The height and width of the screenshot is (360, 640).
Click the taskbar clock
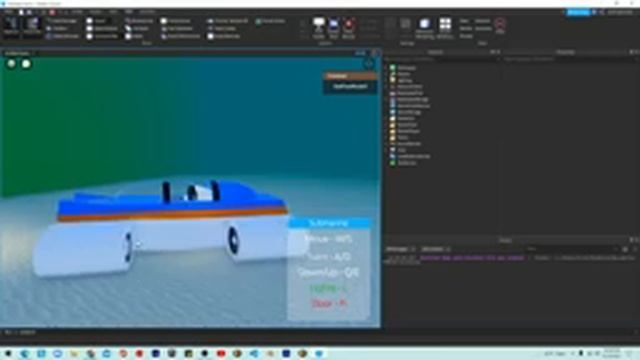[x=612, y=353]
